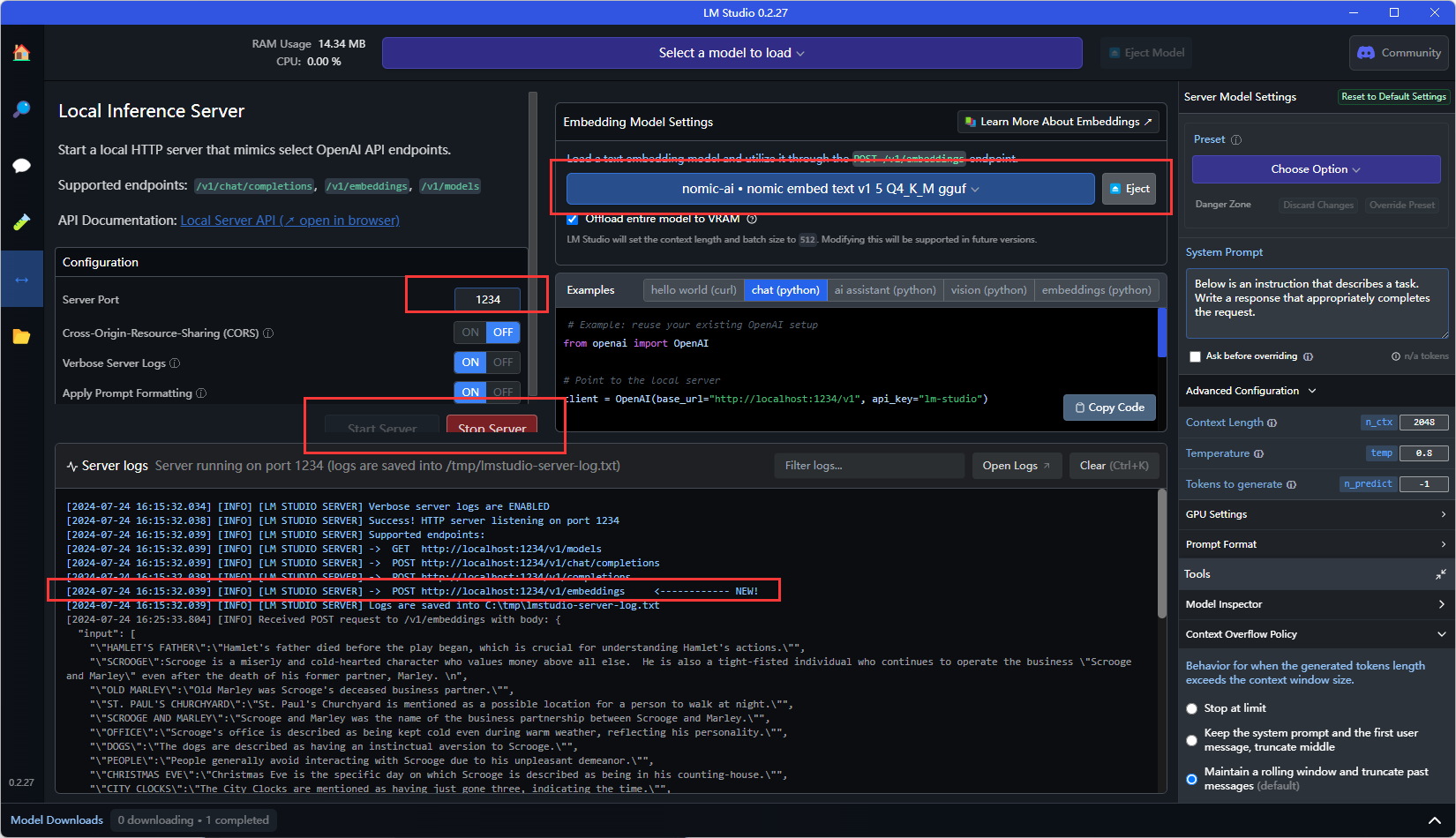Click the Server Port input field
The width and height of the screenshot is (1456, 838).
[x=487, y=300]
